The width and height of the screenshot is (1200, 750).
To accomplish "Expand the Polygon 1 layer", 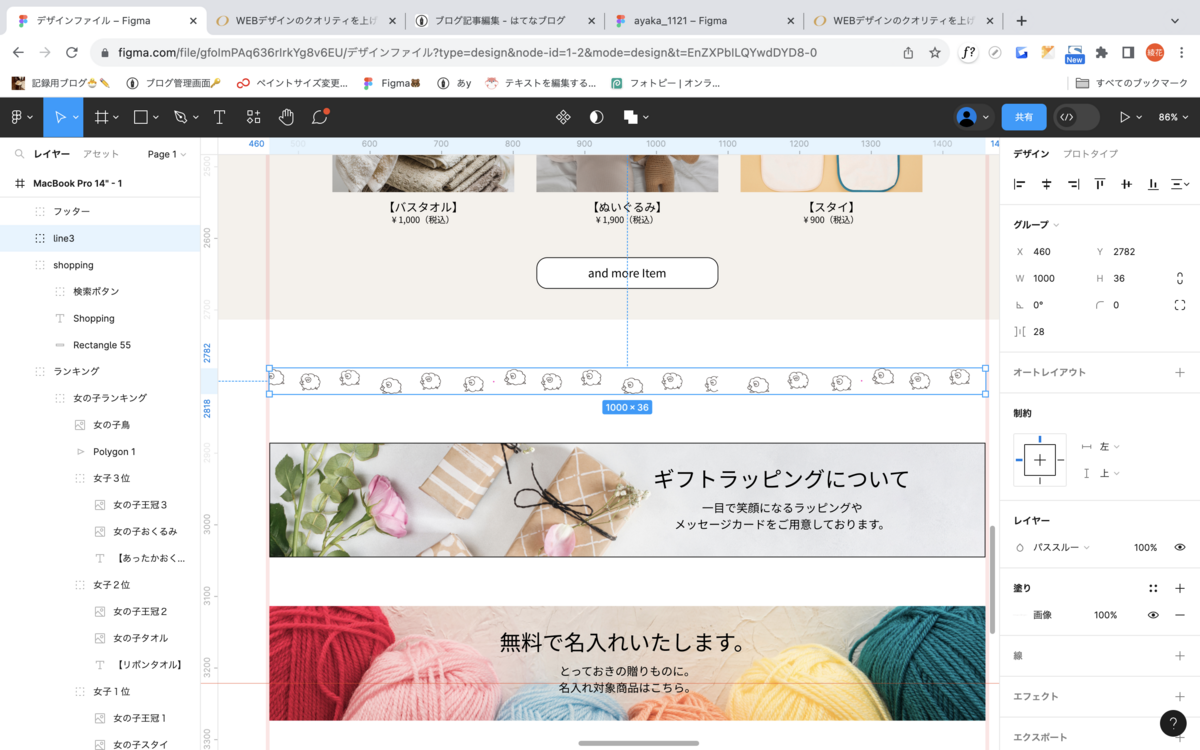I will point(81,452).
